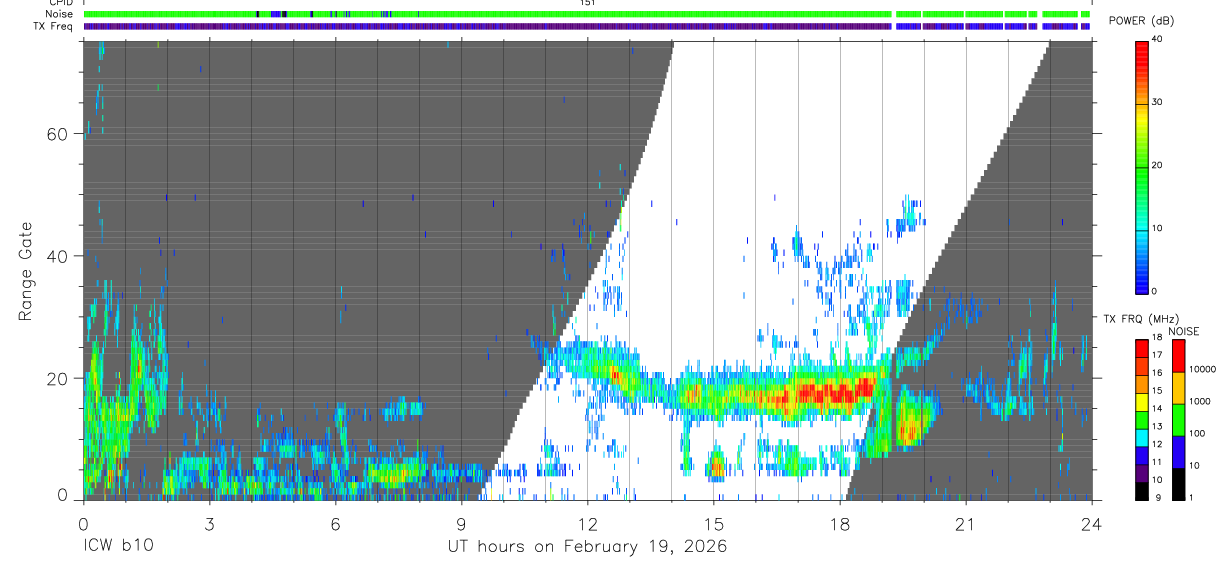This screenshot has height=567, width=1228.
Task: Click the "ICW b10" radar beam label
Action: coord(118,547)
